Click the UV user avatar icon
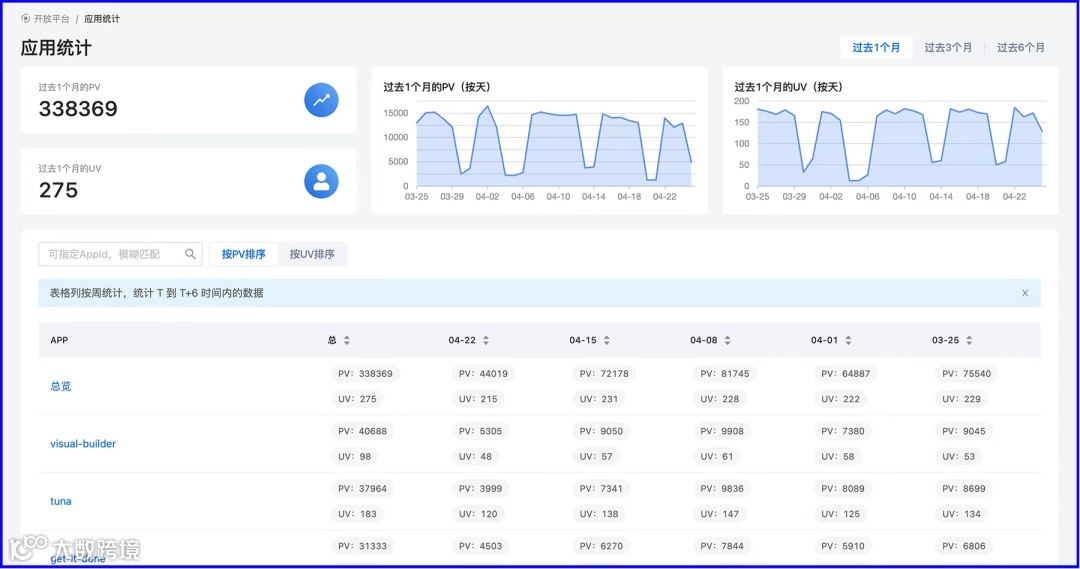Image resolution: width=1080 pixels, height=569 pixels. click(321, 181)
